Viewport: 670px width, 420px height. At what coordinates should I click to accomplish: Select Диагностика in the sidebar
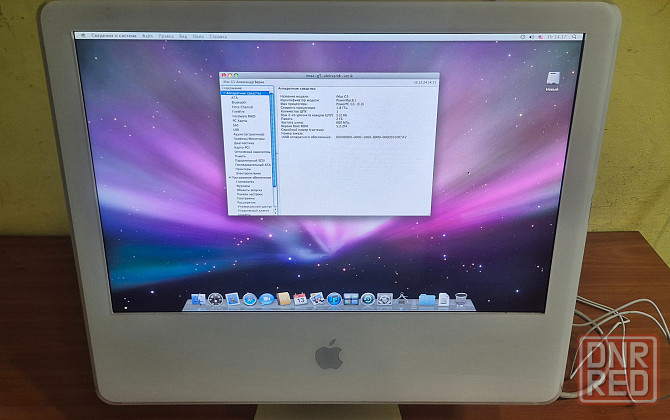pyautogui.click(x=244, y=143)
